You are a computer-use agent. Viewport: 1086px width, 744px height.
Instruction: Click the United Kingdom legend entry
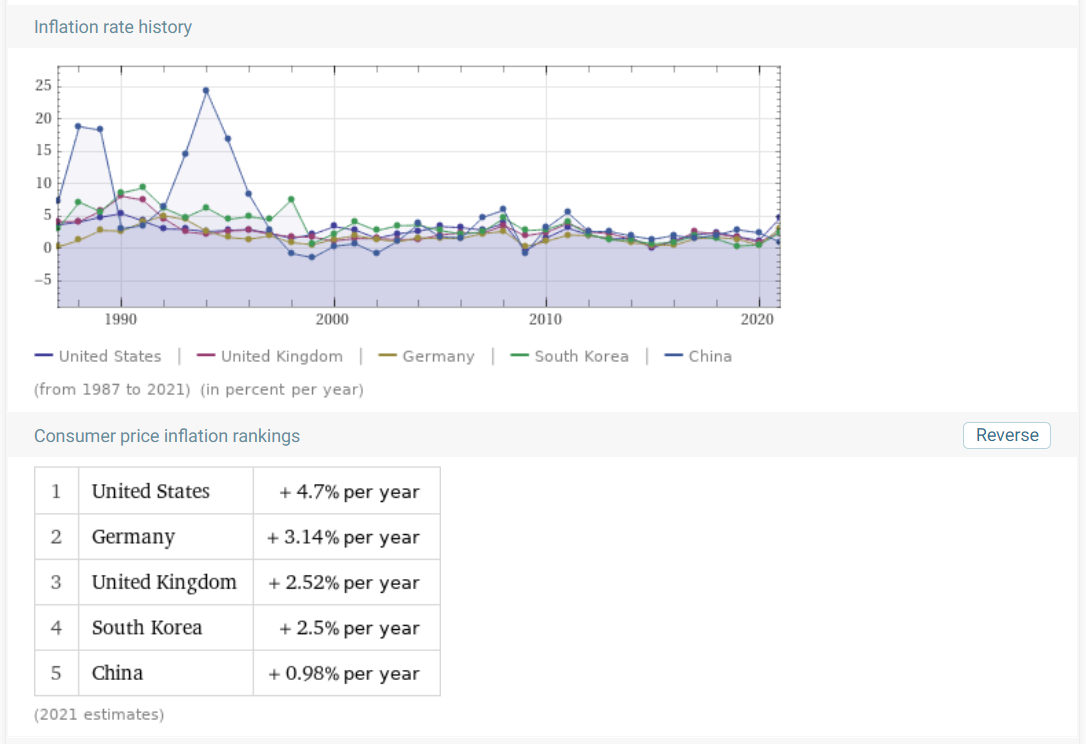point(269,356)
